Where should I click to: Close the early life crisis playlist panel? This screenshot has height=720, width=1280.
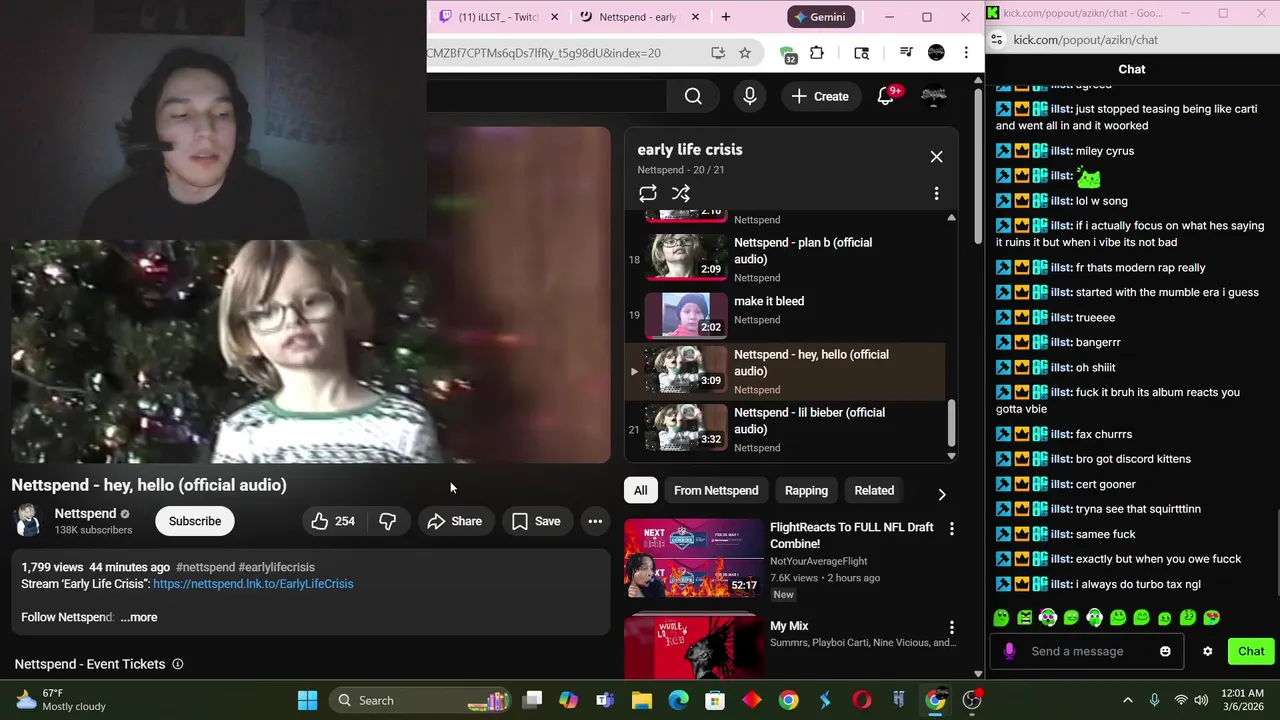936,156
